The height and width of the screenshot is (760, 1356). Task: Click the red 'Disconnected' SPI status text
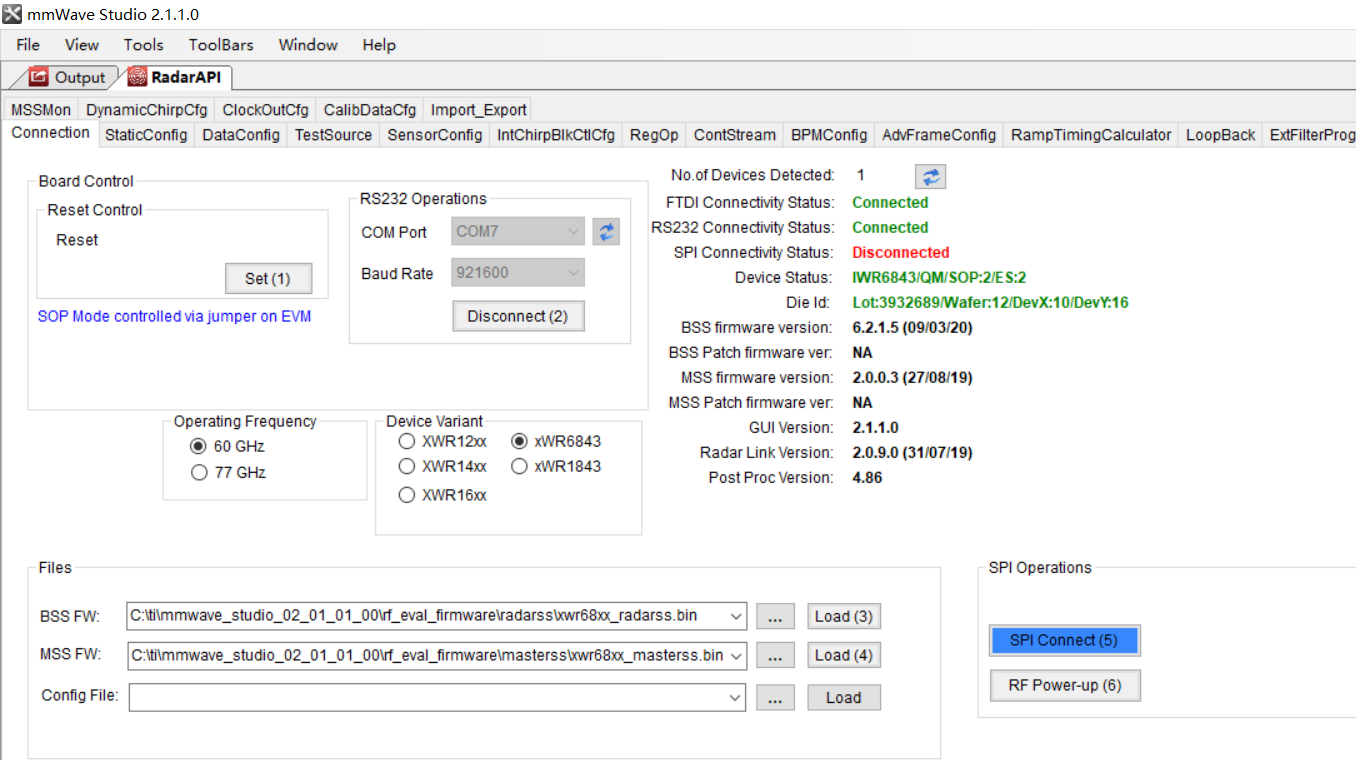pos(901,253)
